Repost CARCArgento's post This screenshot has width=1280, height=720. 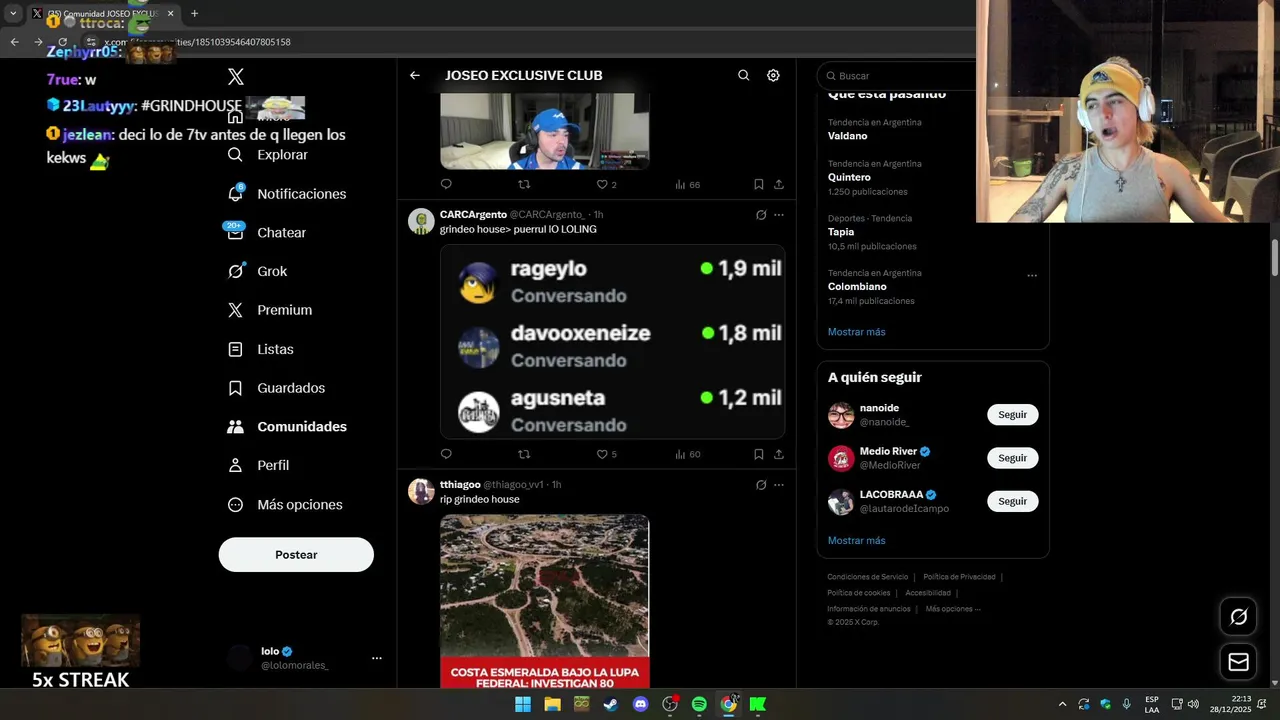click(x=524, y=454)
